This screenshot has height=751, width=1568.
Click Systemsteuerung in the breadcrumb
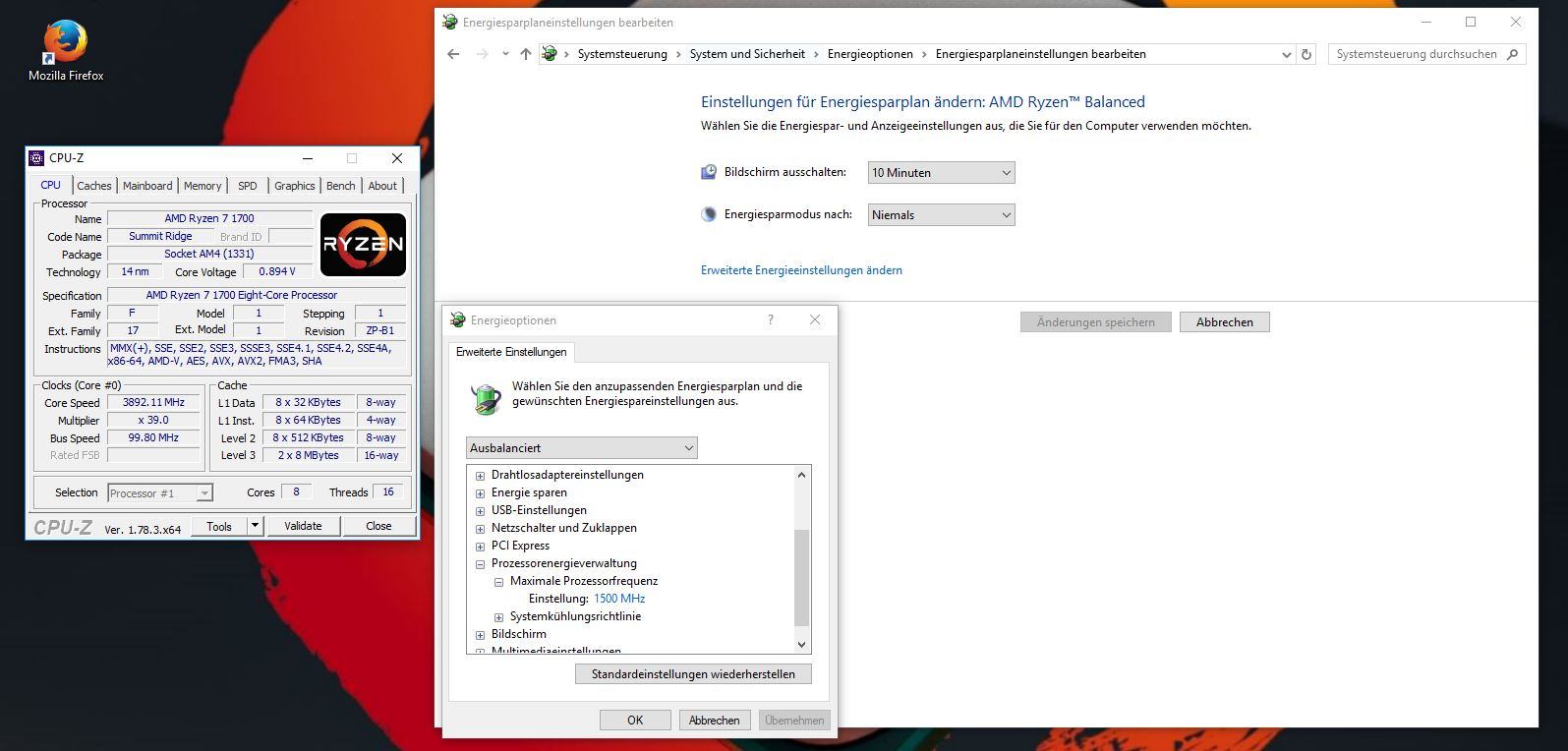[x=622, y=54]
